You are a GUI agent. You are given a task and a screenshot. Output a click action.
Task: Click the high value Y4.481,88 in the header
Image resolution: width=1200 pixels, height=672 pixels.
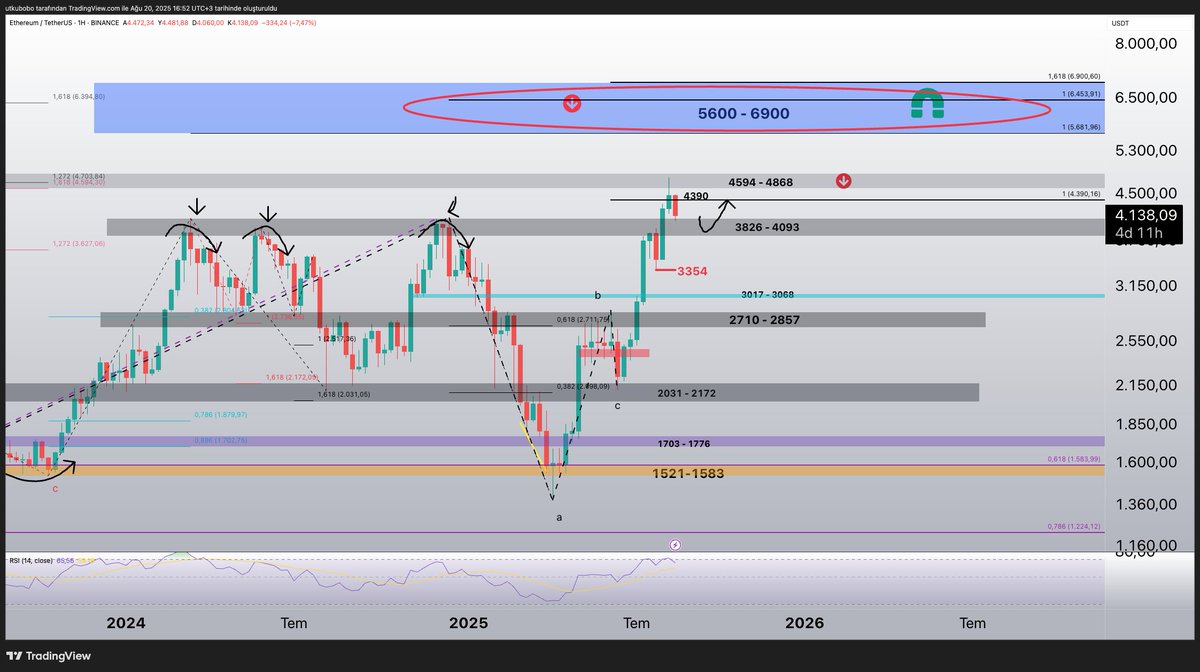[x=173, y=22]
